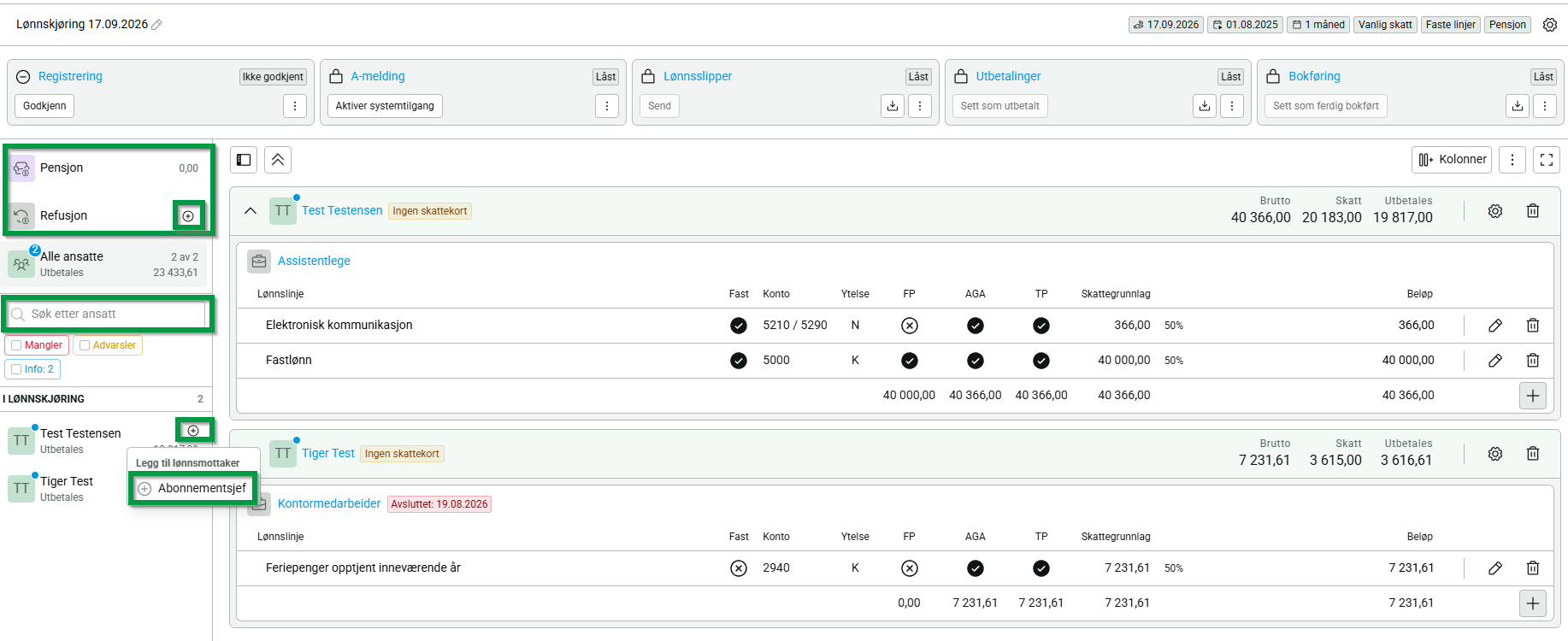
Task: Toggle Fast status on Feriepenger line
Action: point(739,568)
